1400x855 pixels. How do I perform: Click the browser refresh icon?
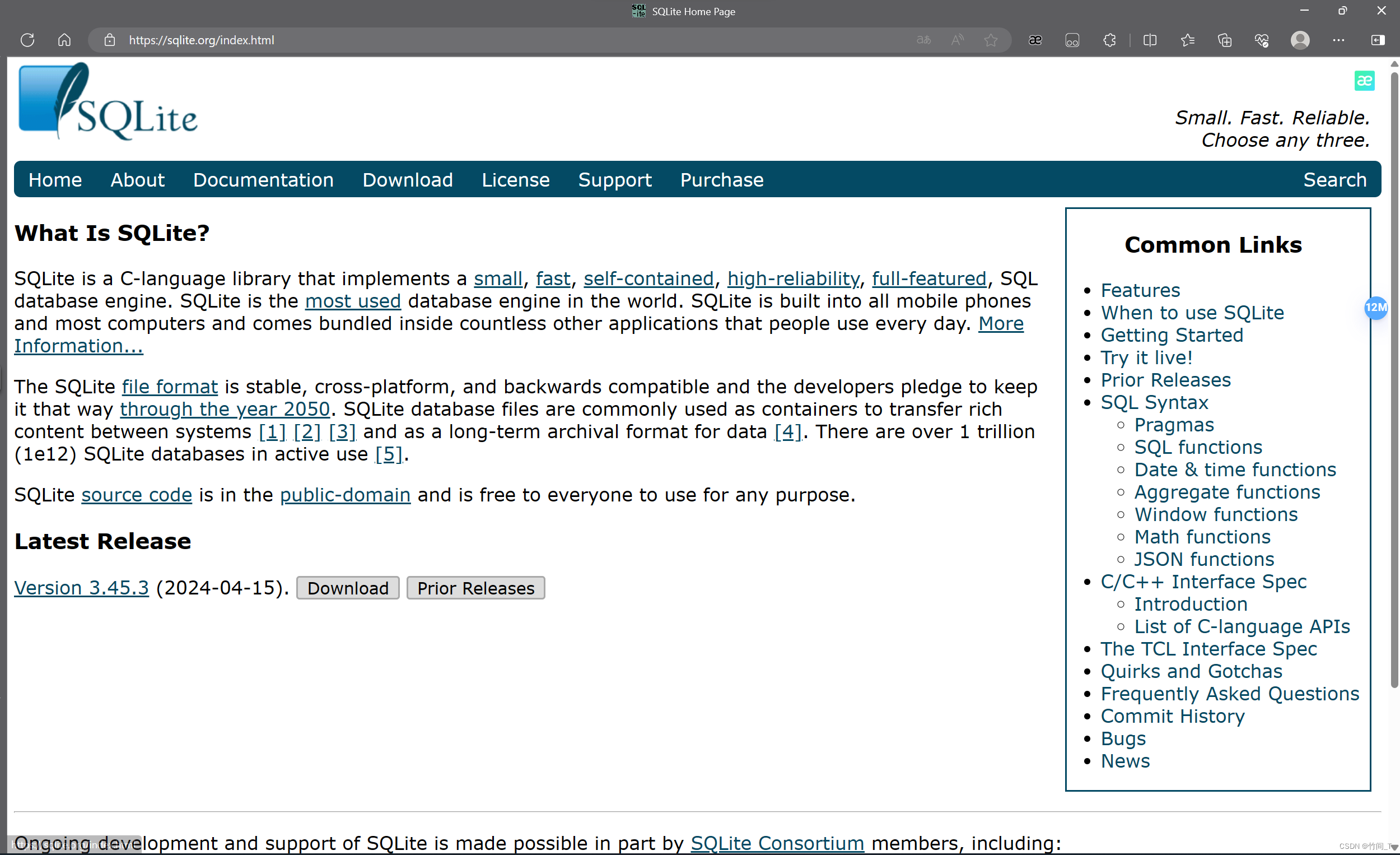(x=27, y=40)
